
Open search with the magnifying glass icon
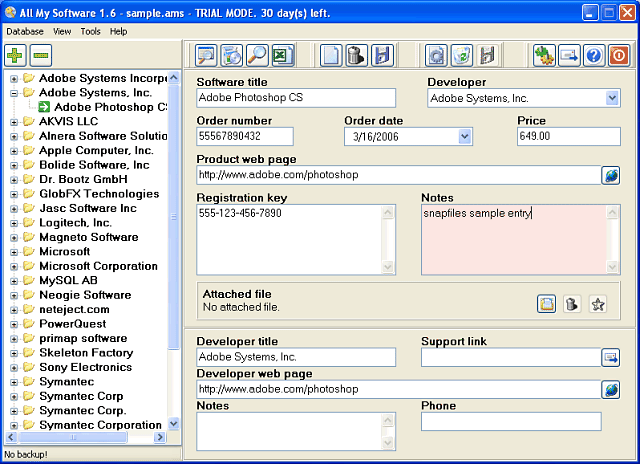(257, 55)
